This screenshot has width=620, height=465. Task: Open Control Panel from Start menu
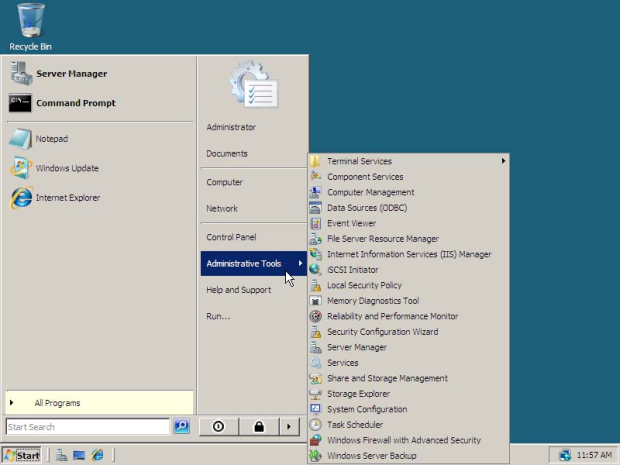(231, 237)
